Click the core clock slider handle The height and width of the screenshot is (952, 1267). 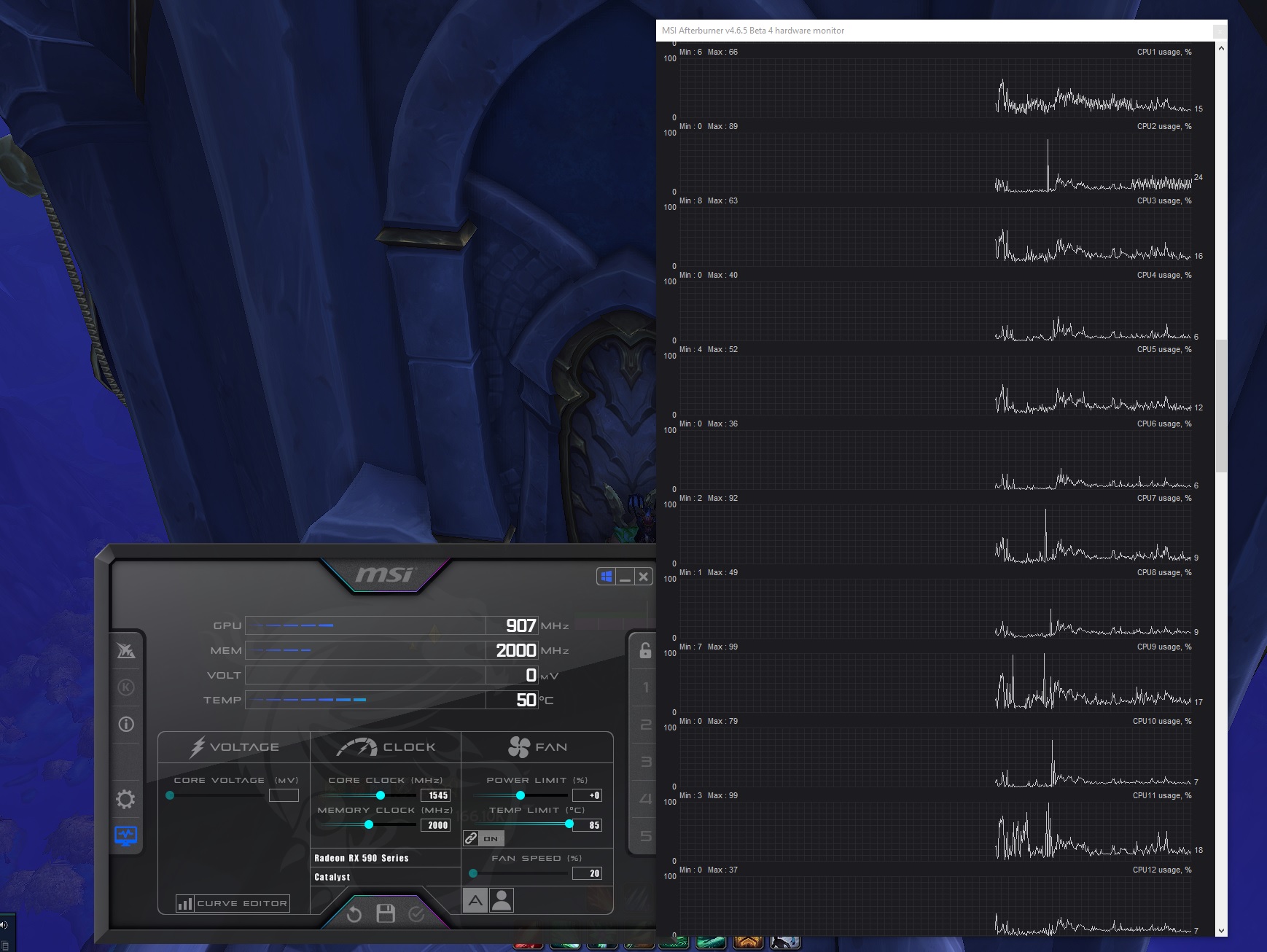tap(381, 795)
